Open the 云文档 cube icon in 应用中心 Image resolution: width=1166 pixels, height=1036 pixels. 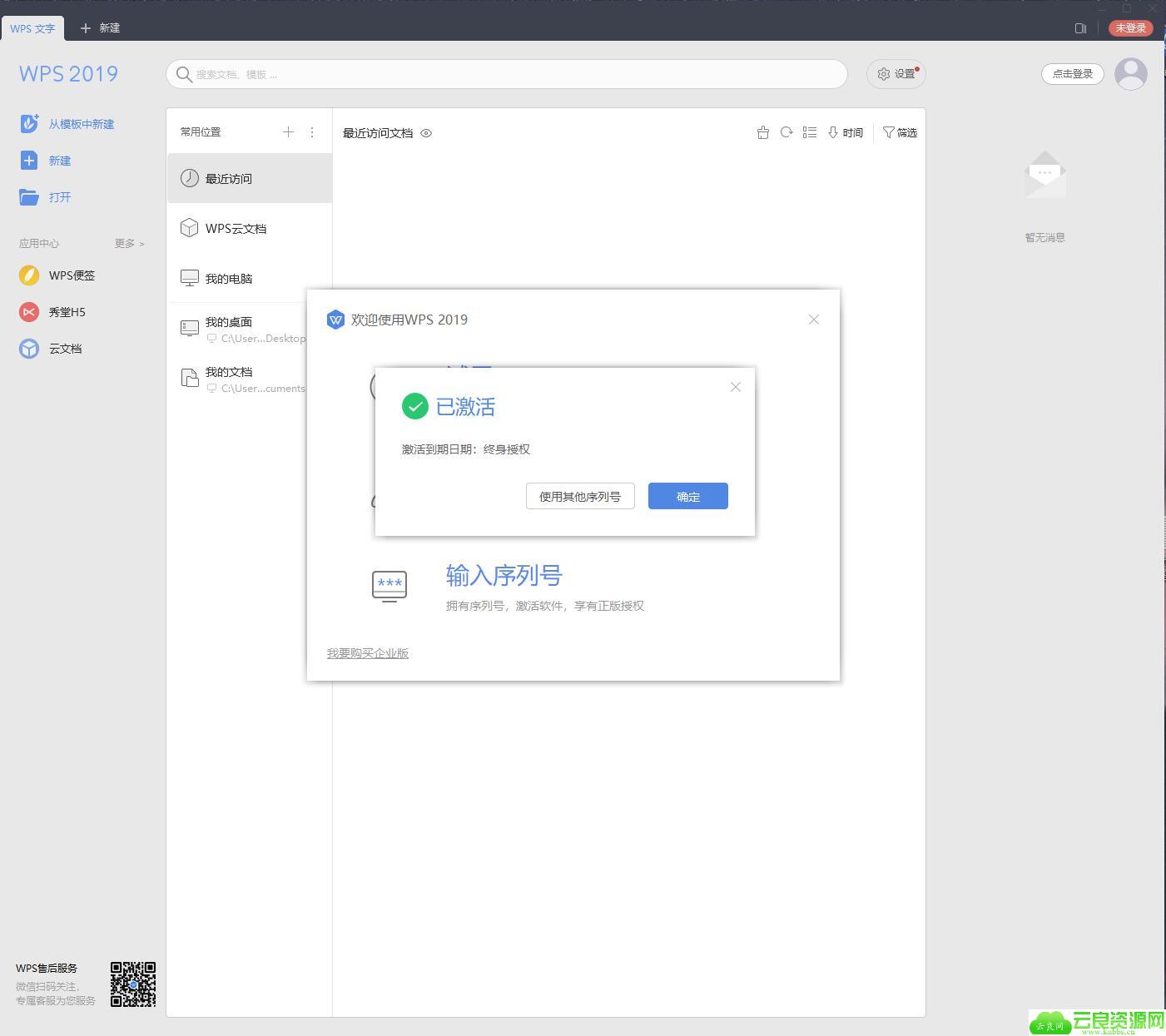[x=29, y=349]
